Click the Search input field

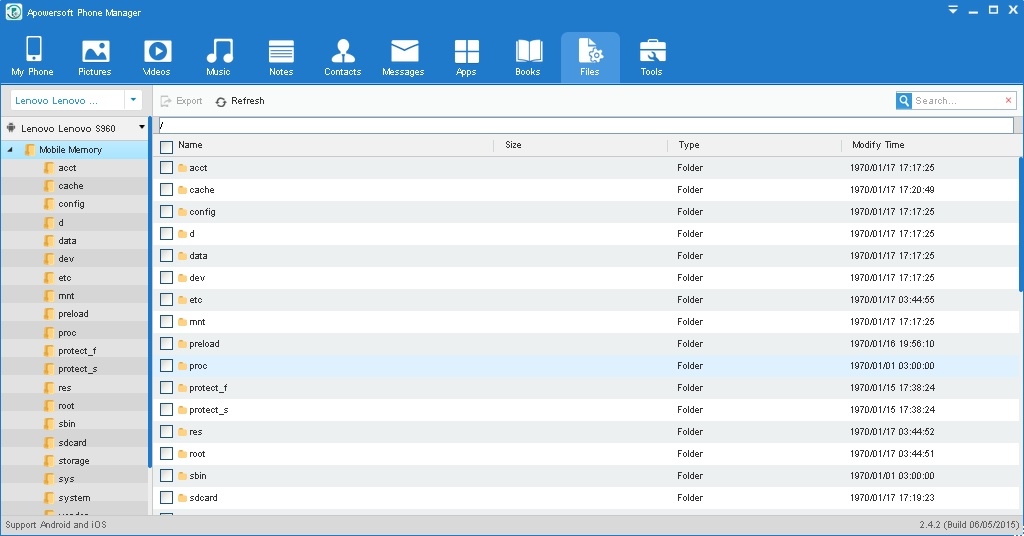click(x=957, y=101)
